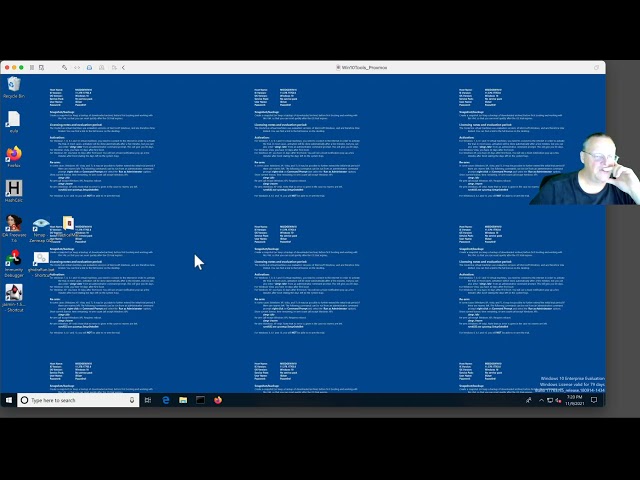Click the muted volume tray icon
The image size is (640, 480).
coord(558,400)
